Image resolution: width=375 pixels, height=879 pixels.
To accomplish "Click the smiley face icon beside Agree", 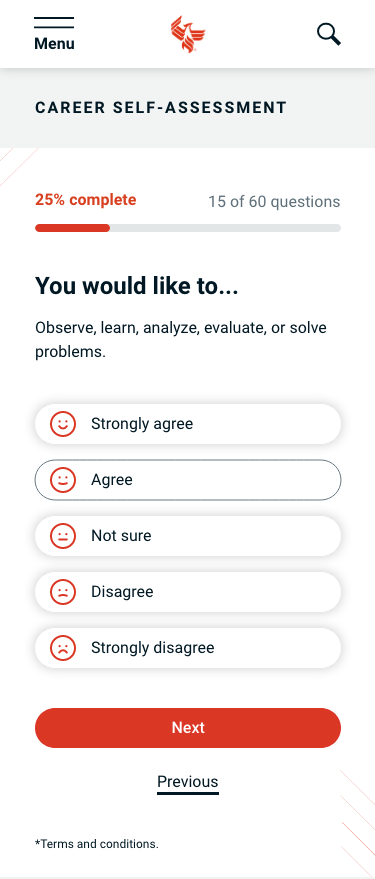I will [x=63, y=480].
